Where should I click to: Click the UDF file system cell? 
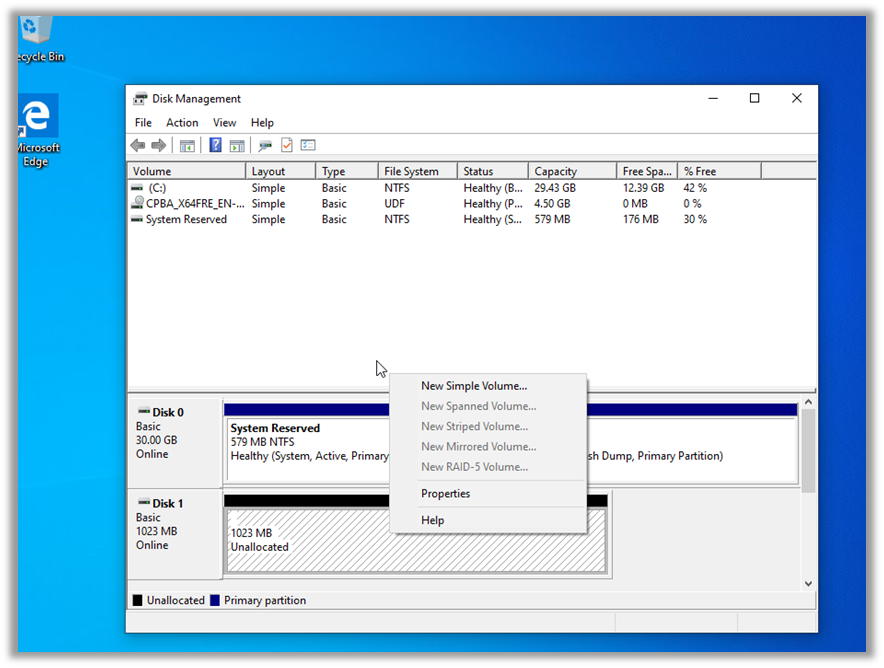[x=394, y=204]
